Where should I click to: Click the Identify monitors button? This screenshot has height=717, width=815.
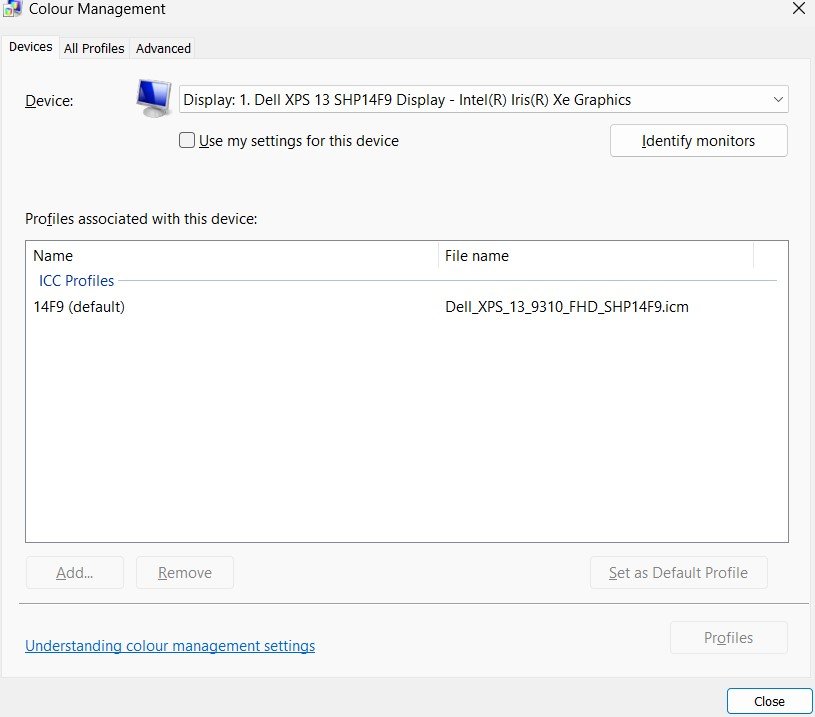click(699, 141)
